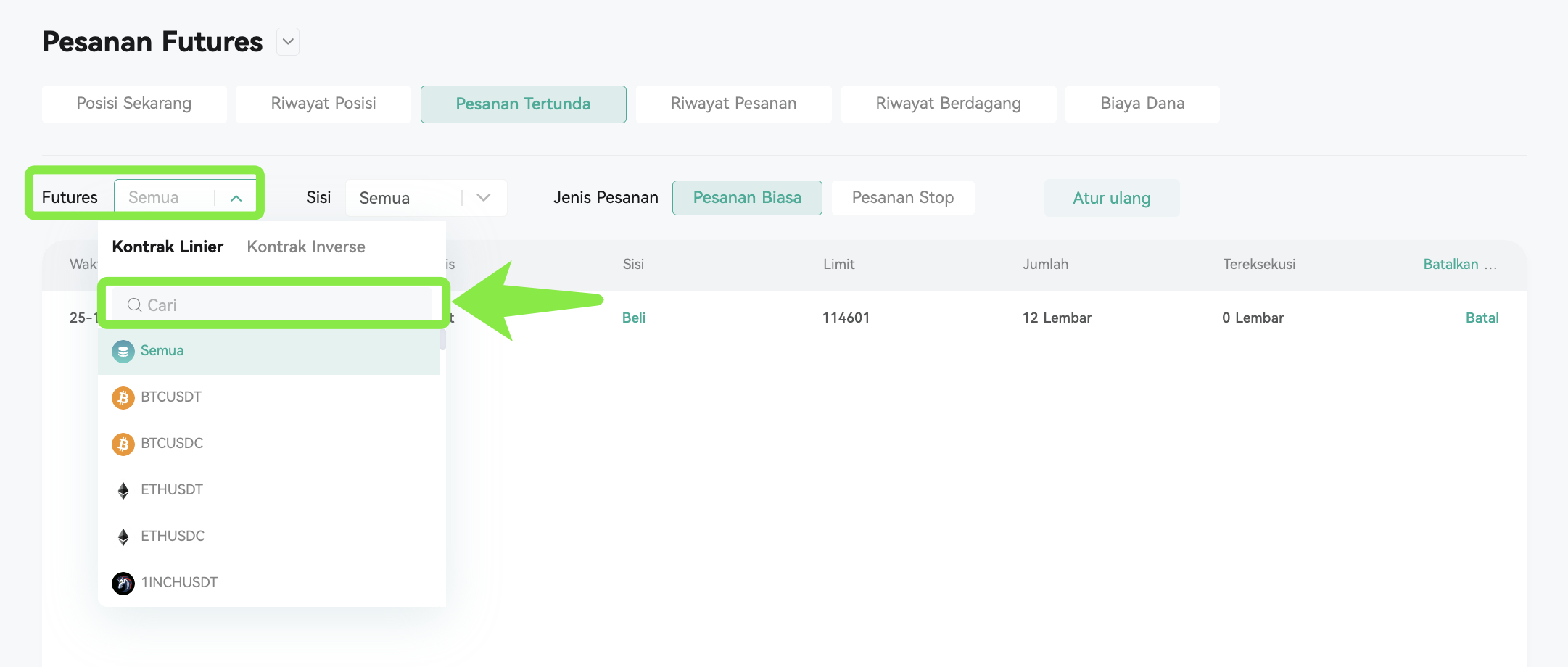Click the dropdown list scrollbar thumb
1568x667 pixels.
coord(442,340)
